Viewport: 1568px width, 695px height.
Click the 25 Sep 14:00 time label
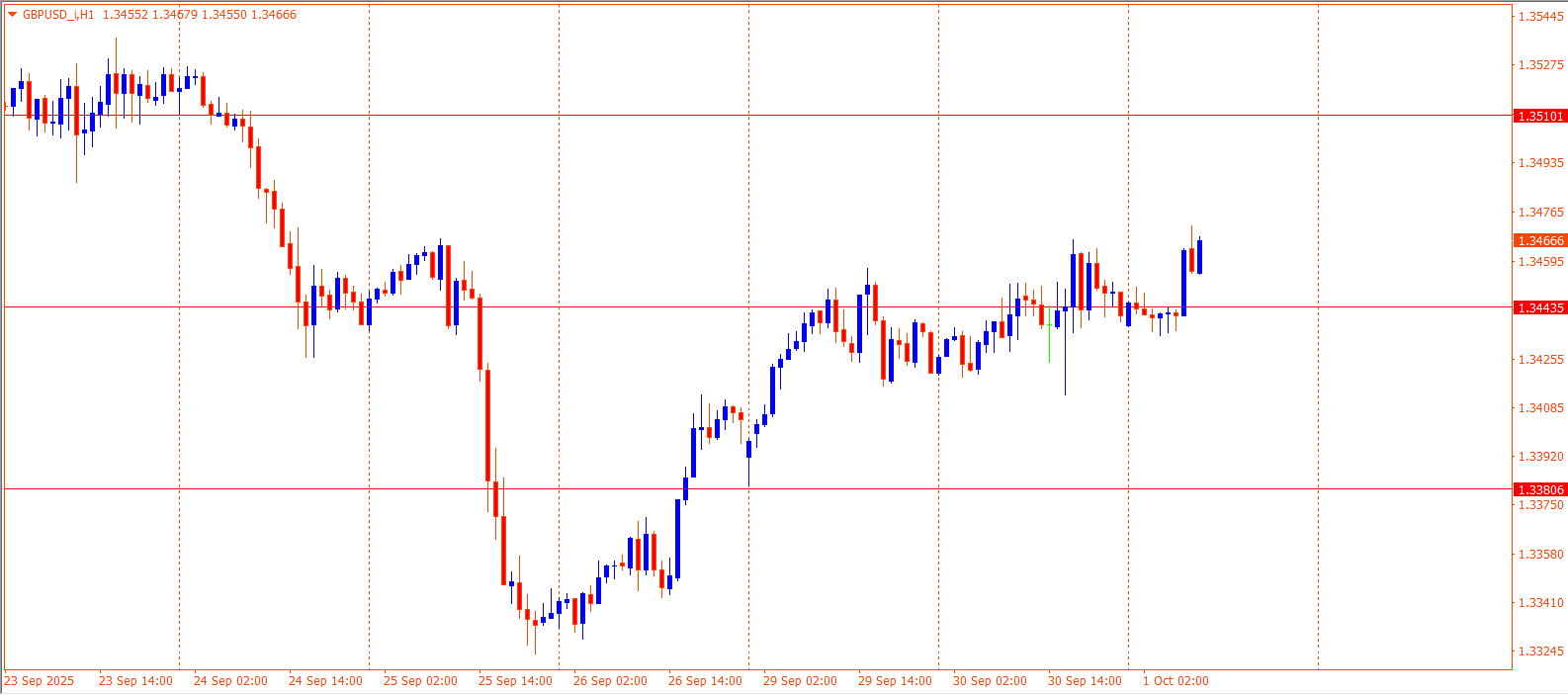point(515,681)
